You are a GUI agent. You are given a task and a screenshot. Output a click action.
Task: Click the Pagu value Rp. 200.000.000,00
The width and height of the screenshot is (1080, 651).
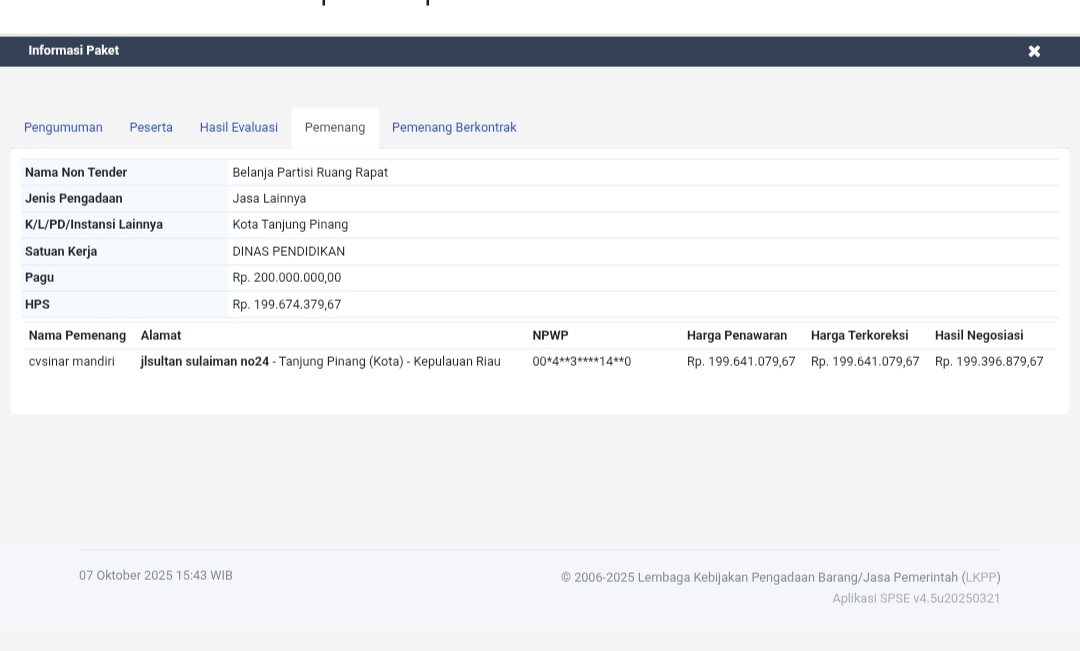[x=287, y=278]
